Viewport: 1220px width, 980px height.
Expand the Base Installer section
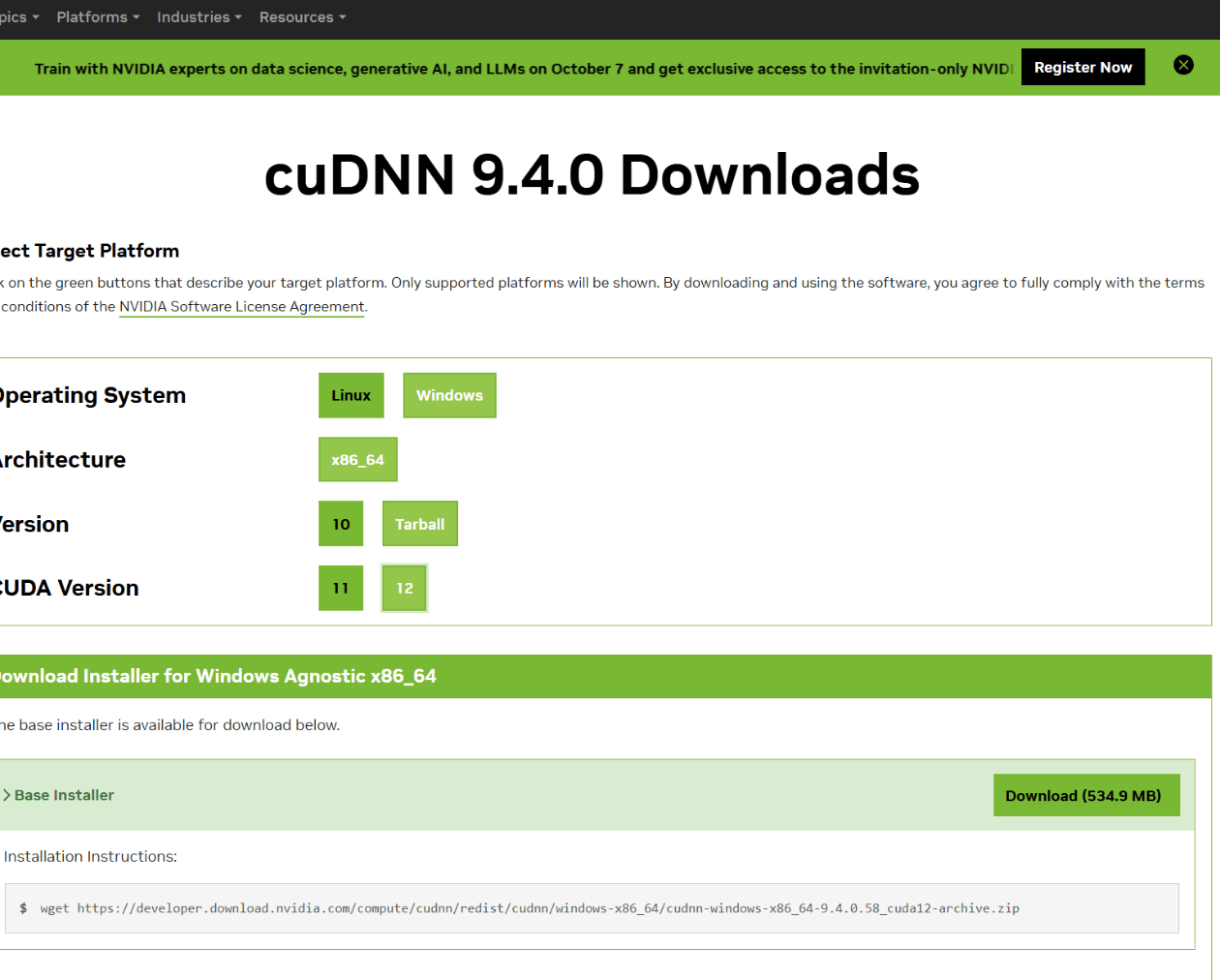(58, 795)
